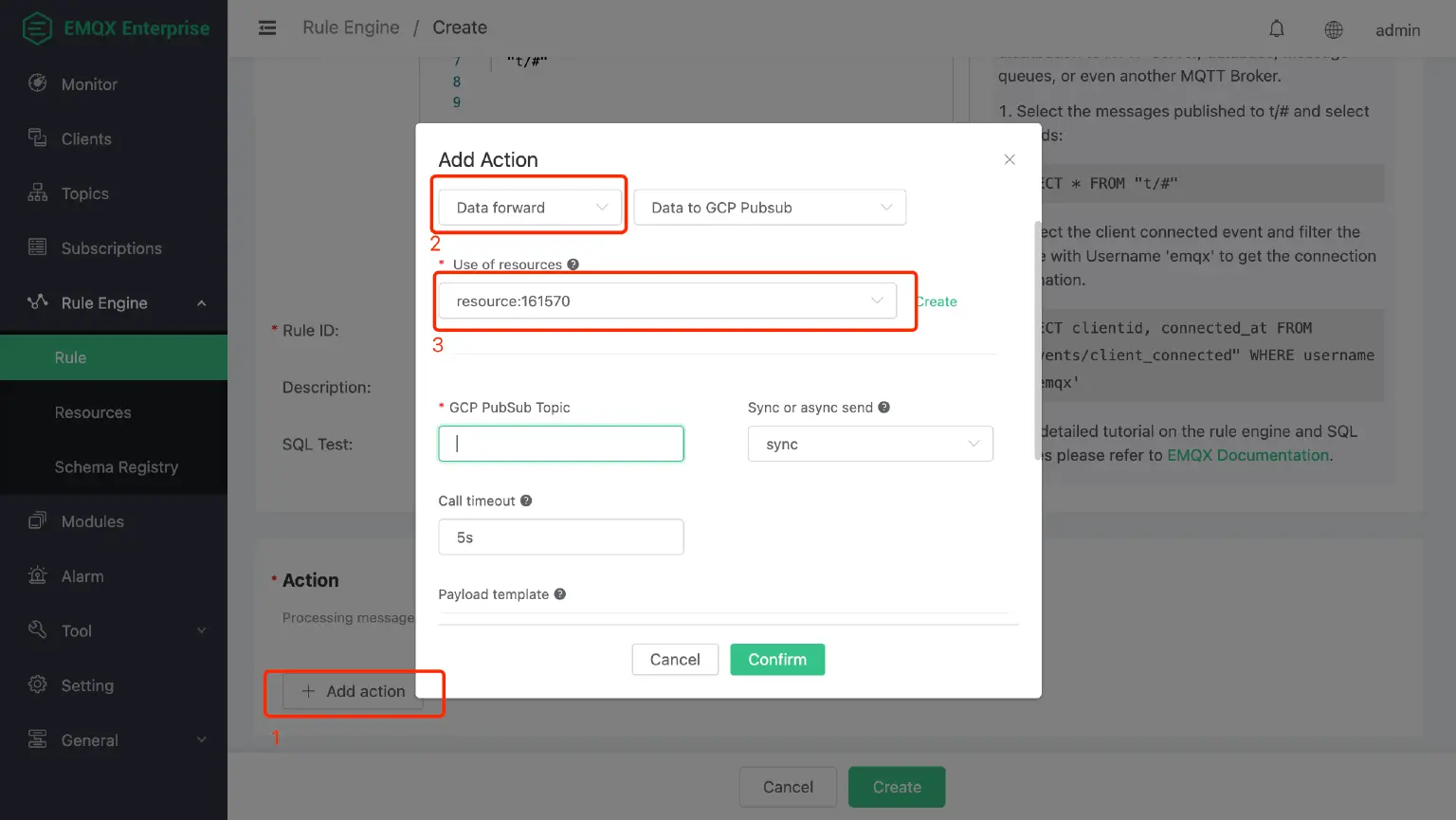Open the Data to GCP Pubsub dropdown
1456x820 pixels.
[770, 208]
